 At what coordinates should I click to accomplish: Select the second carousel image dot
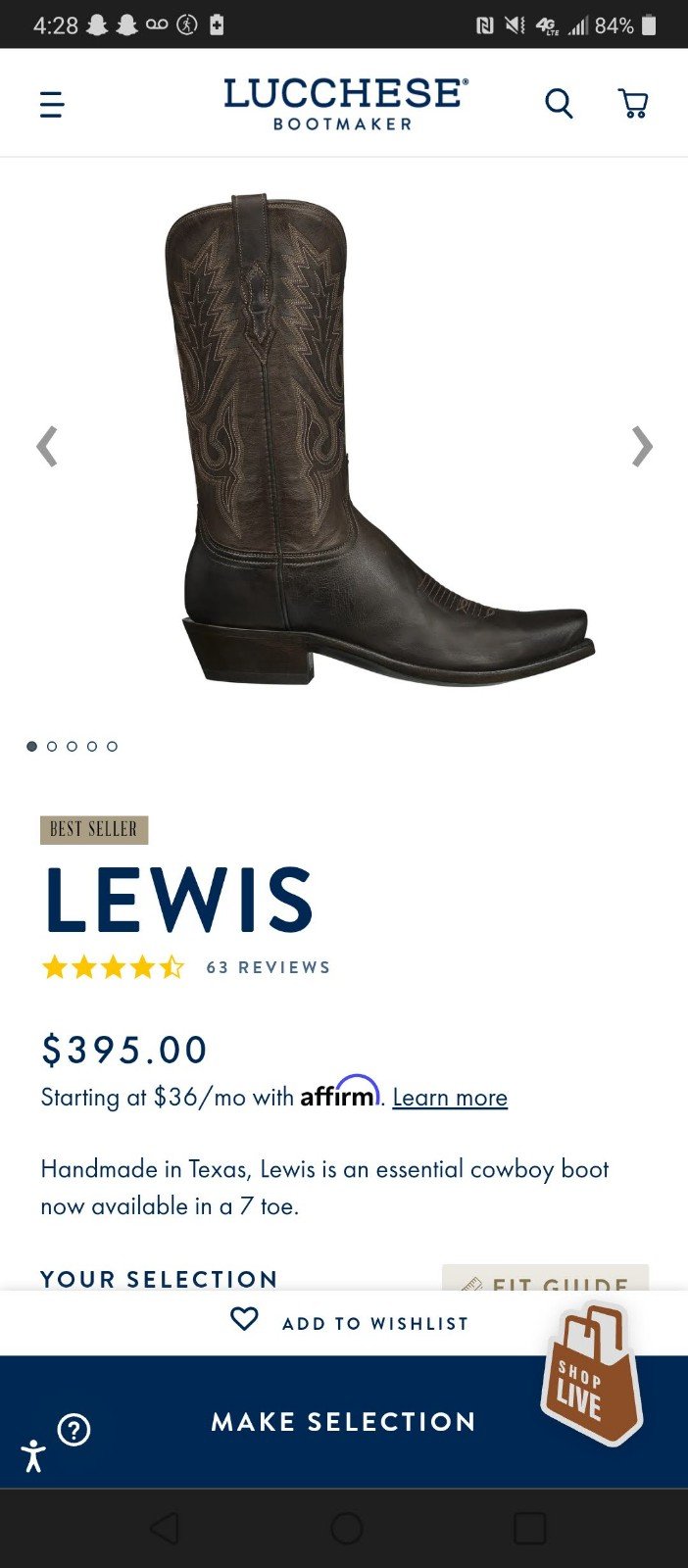[x=52, y=747]
